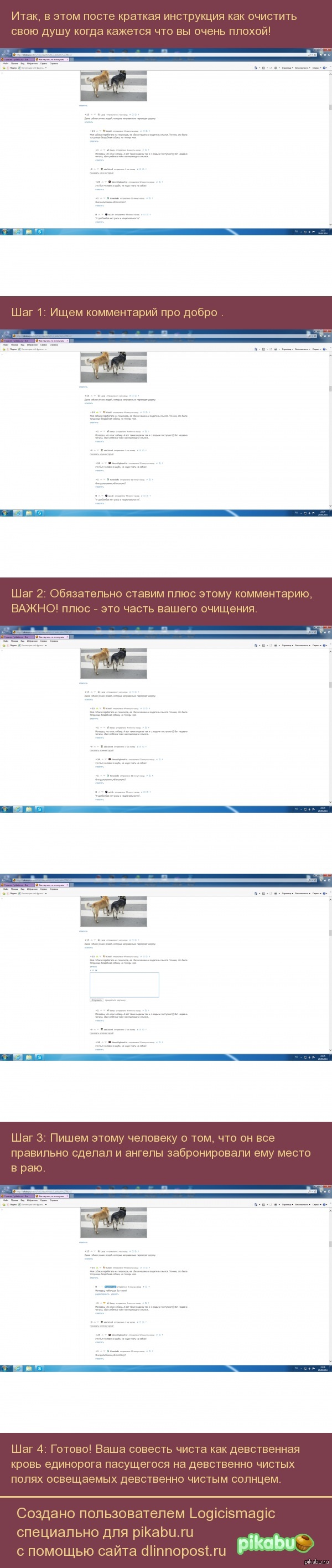Viewport: 332px width, 1568px height.
Task: Click inside the empty comment reply text box
Action: 124,984
